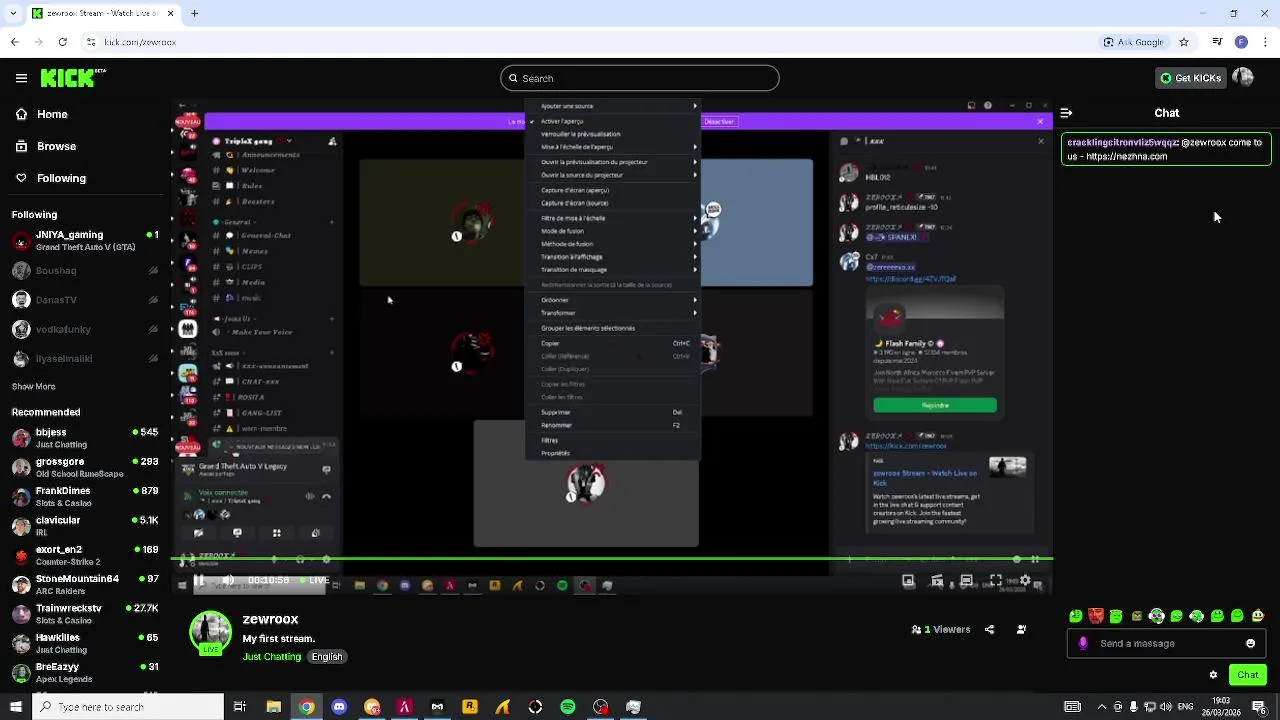Enter fullscreen on the video player
This screenshot has width=1280, height=720.
coord(995,580)
